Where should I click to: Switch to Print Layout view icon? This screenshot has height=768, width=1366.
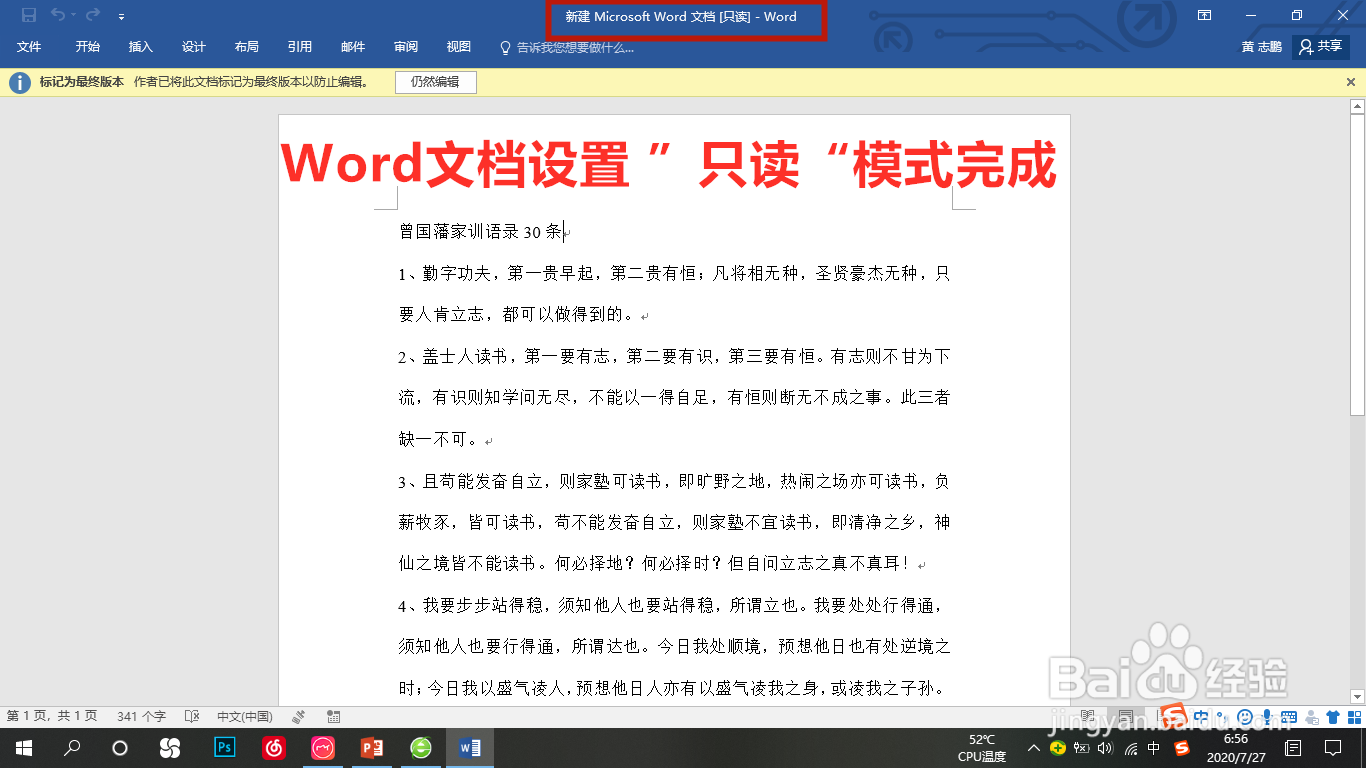pos(1126,716)
